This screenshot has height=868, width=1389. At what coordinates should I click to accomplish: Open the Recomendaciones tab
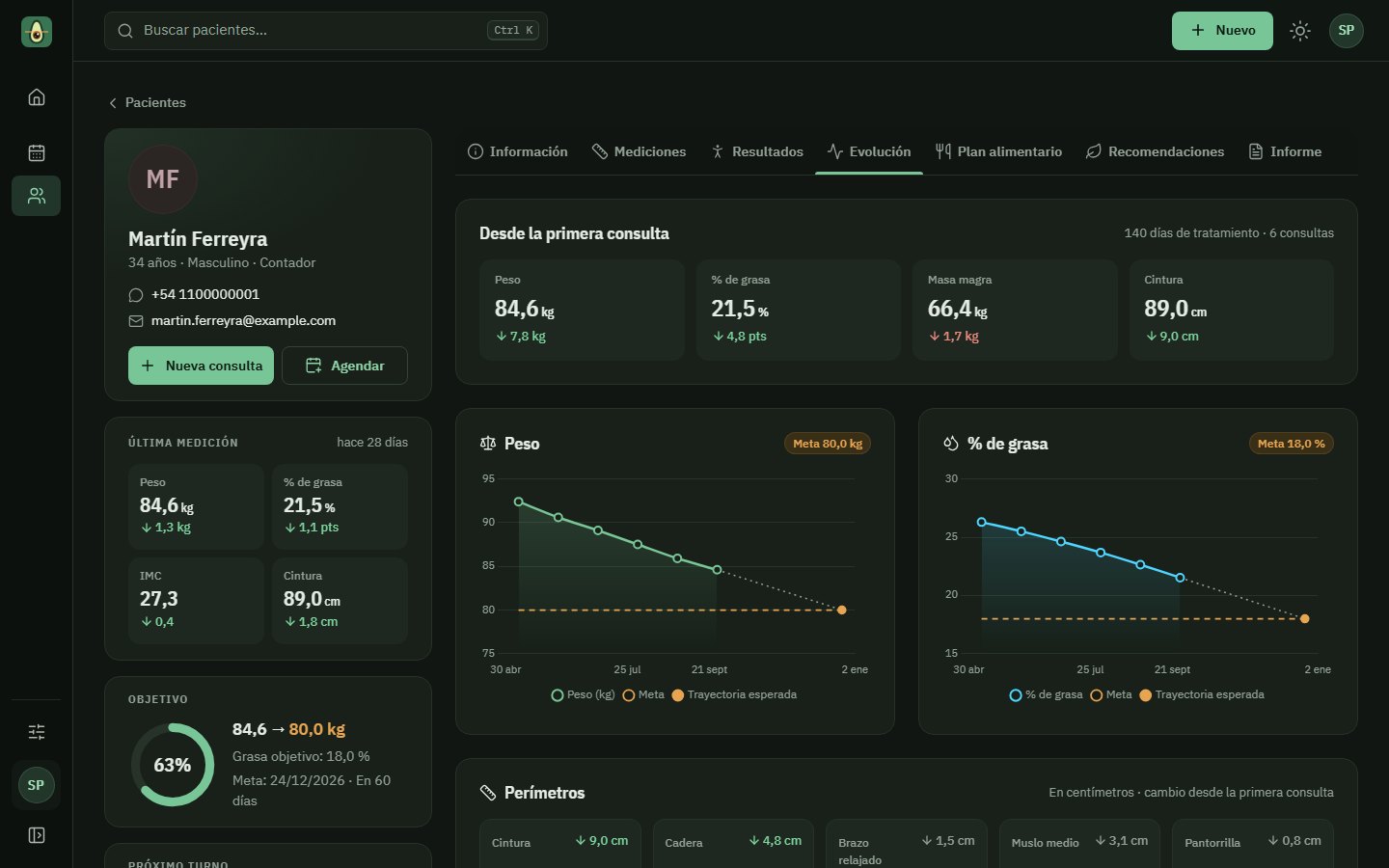(x=1155, y=151)
